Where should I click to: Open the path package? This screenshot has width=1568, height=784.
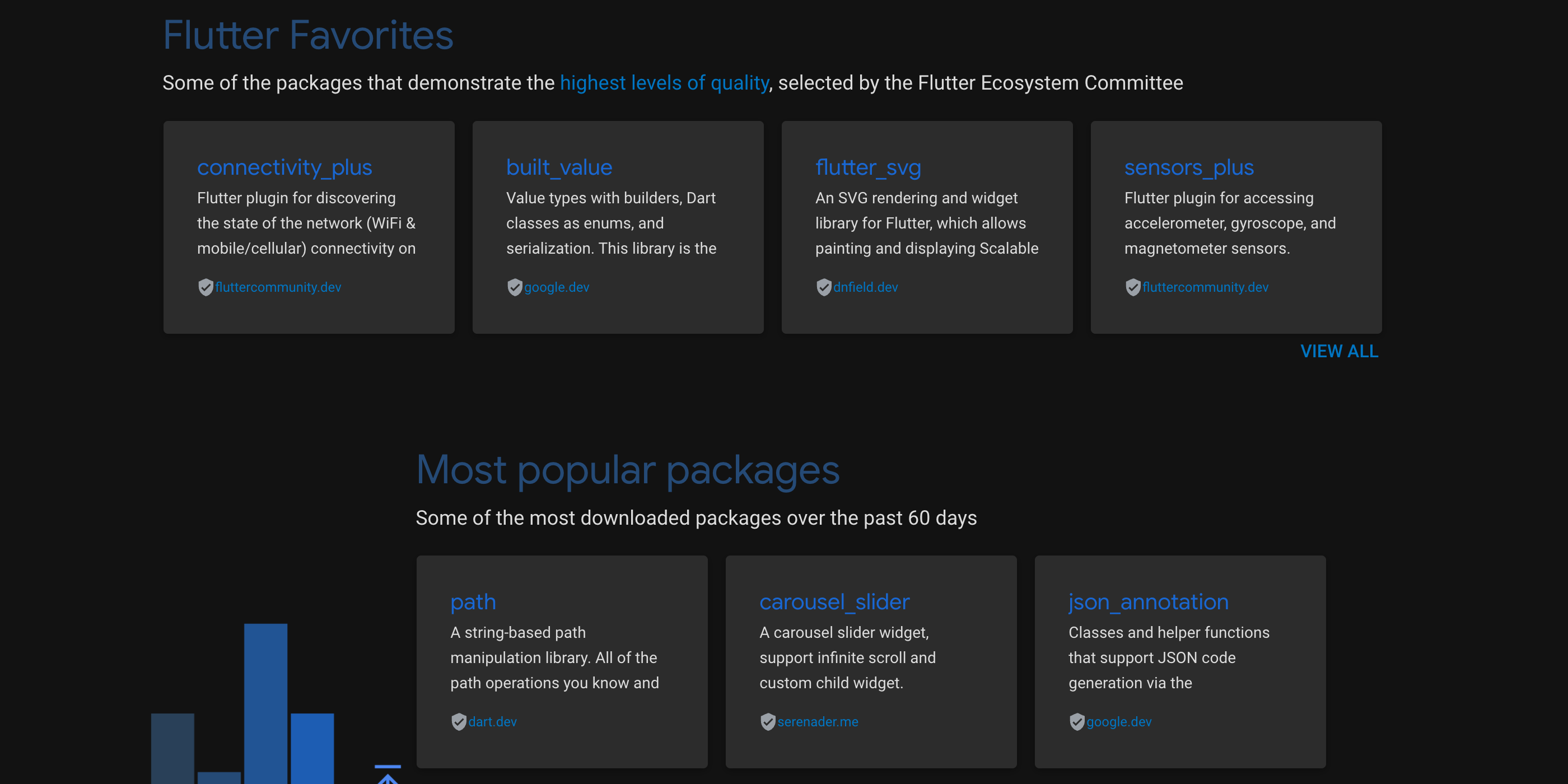pyautogui.click(x=473, y=602)
